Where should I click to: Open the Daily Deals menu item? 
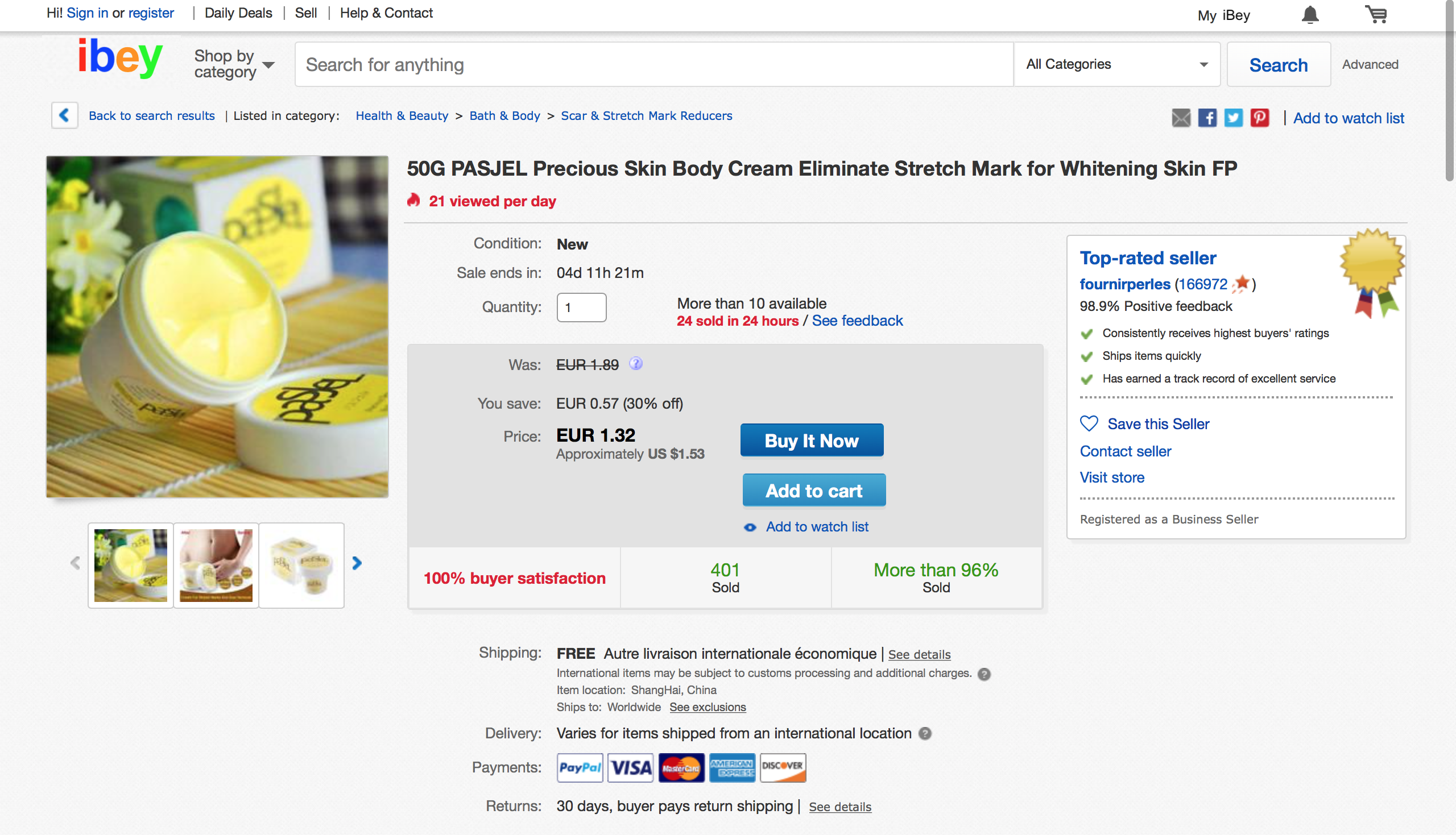(238, 13)
